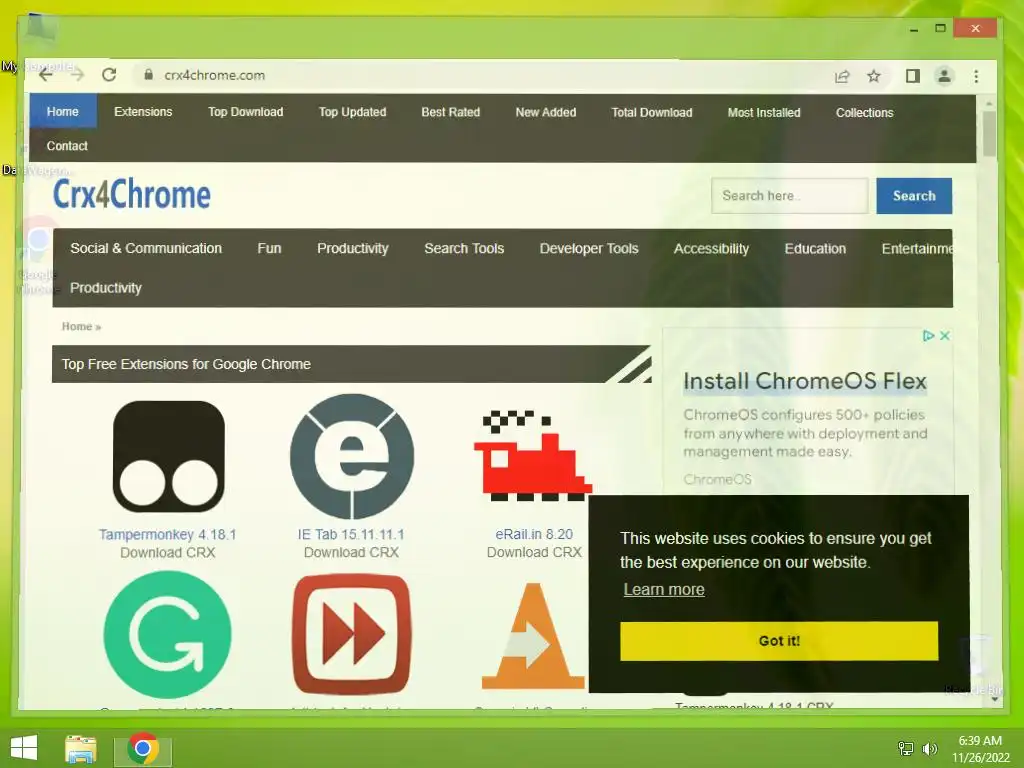Go back with the browser back arrow
The image size is (1024, 768).
coord(46,75)
